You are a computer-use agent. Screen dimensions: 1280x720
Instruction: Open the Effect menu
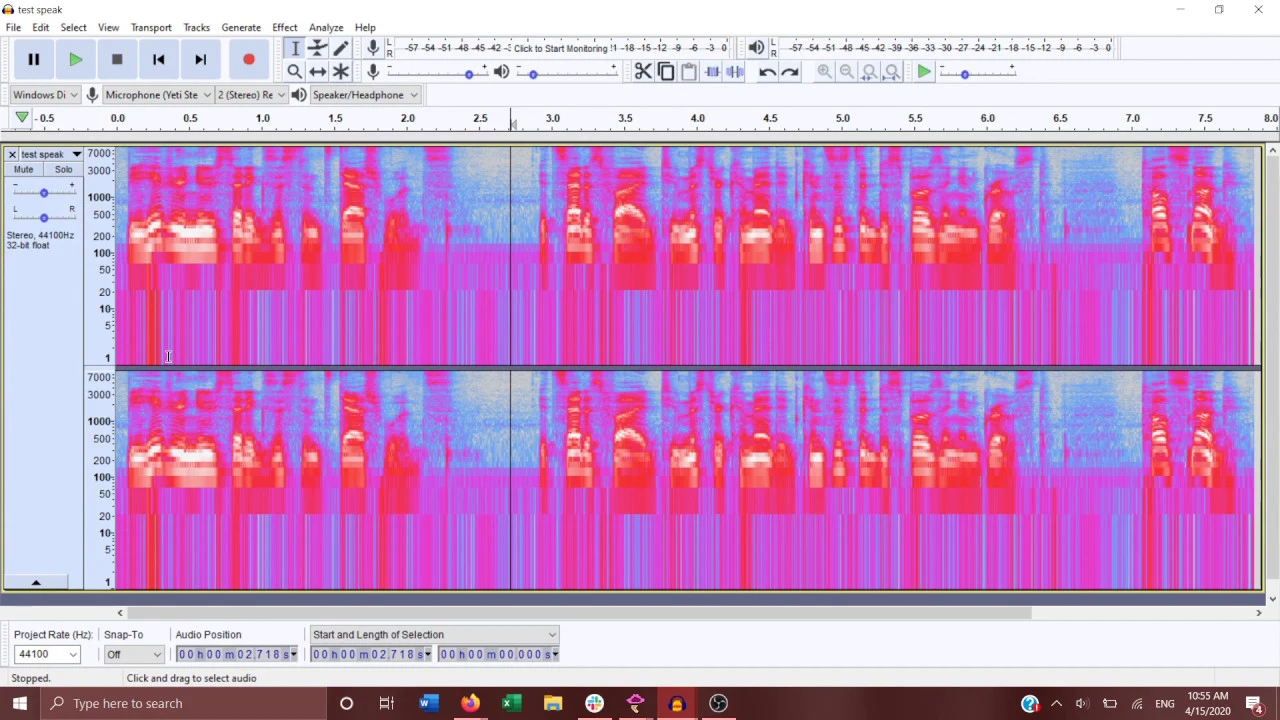coord(285,28)
